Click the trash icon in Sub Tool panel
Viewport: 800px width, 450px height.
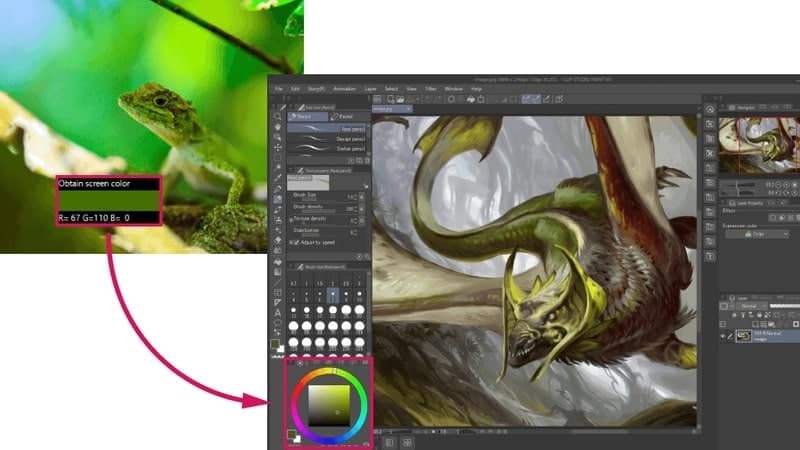tap(367, 160)
